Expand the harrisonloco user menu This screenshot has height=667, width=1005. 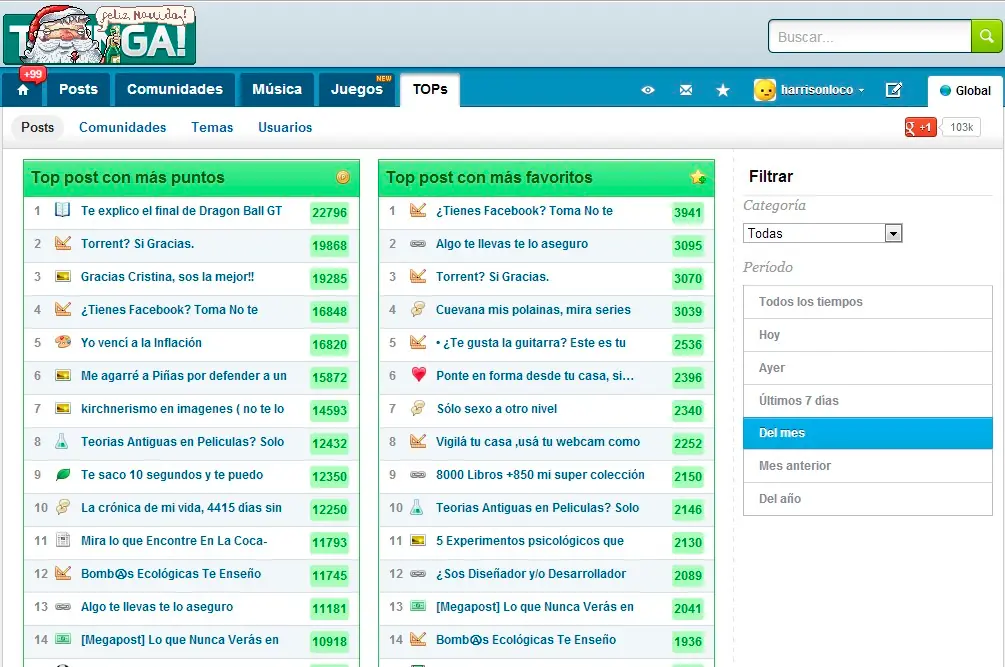click(x=861, y=90)
